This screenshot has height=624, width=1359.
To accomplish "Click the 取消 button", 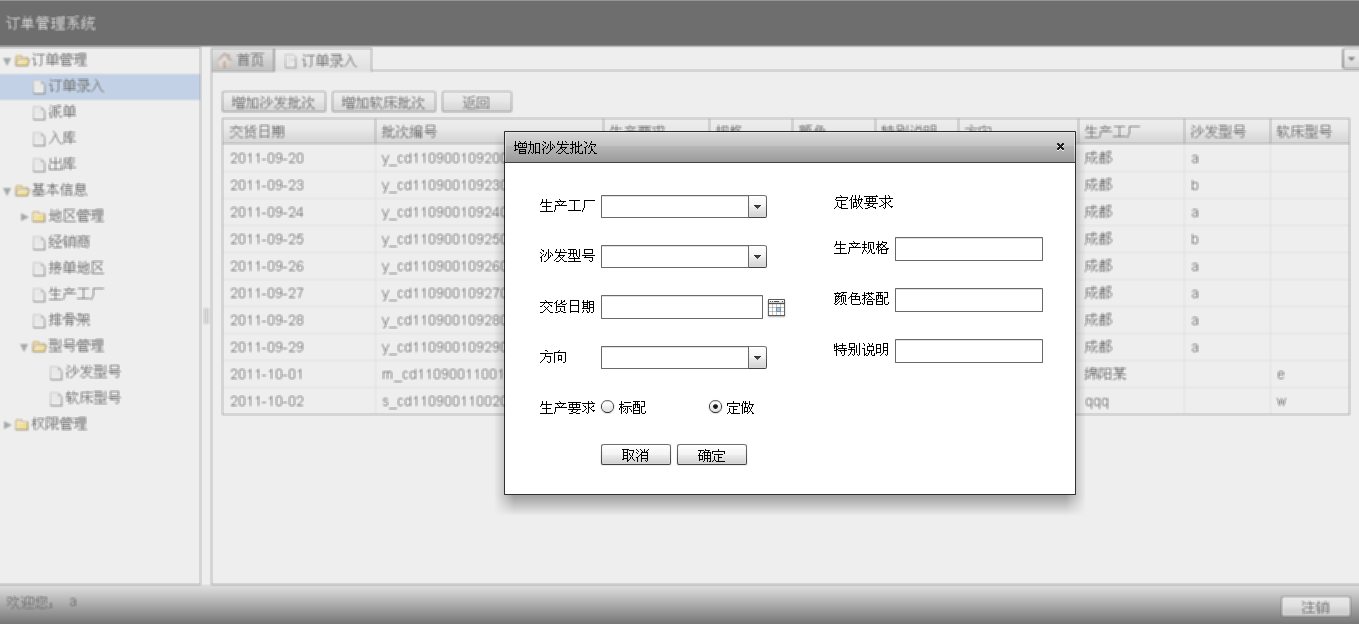I will pos(635,455).
